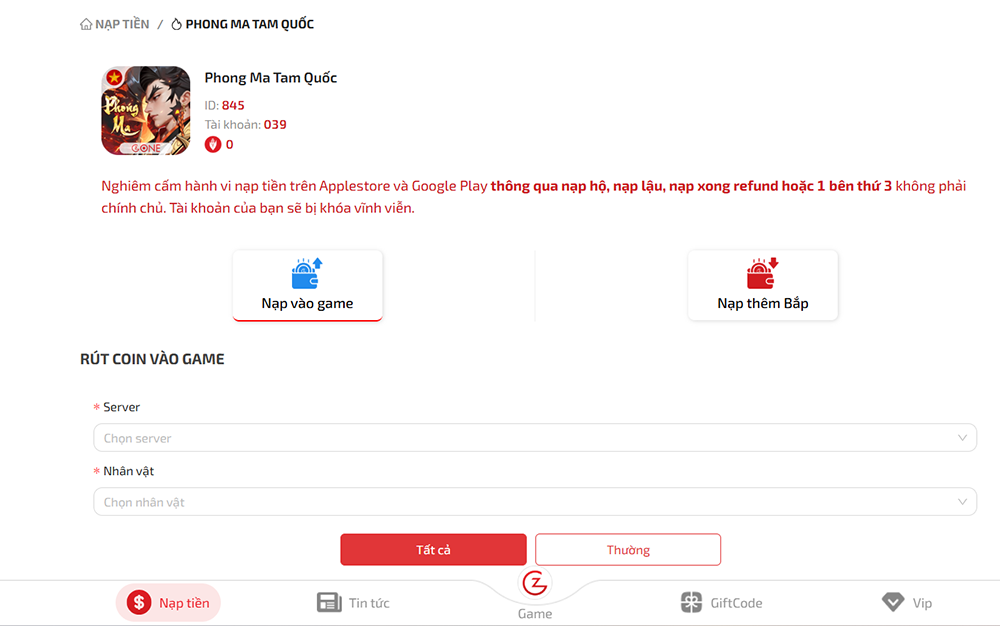Click the red wallet Nạp thêm Bắp icon

coord(762,273)
